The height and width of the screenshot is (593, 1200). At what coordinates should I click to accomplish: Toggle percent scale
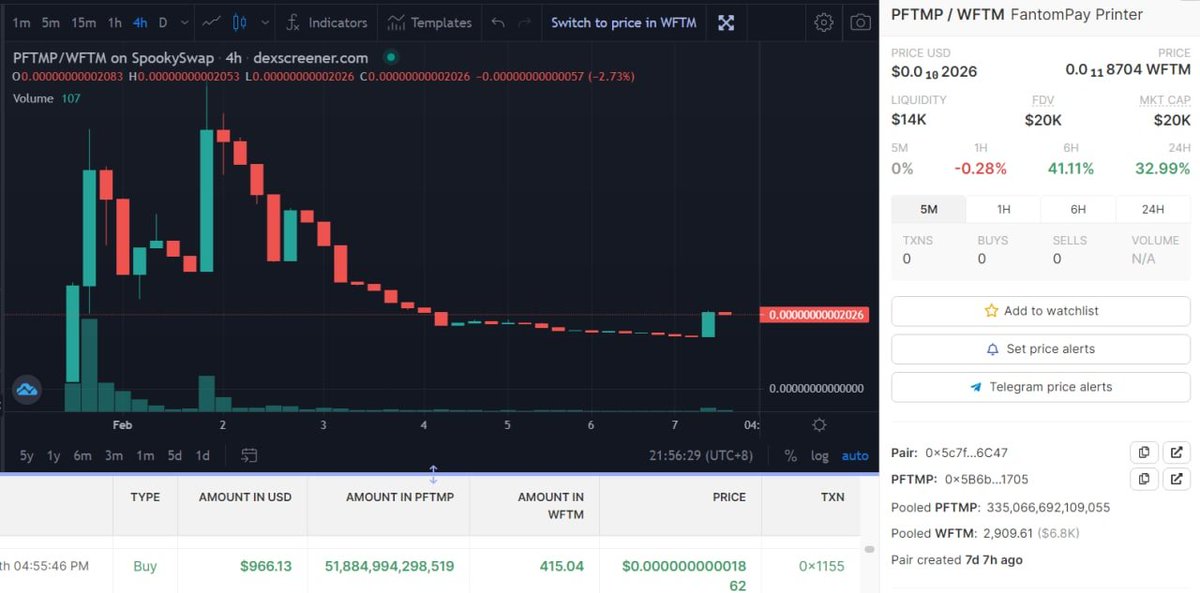point(791,455)
